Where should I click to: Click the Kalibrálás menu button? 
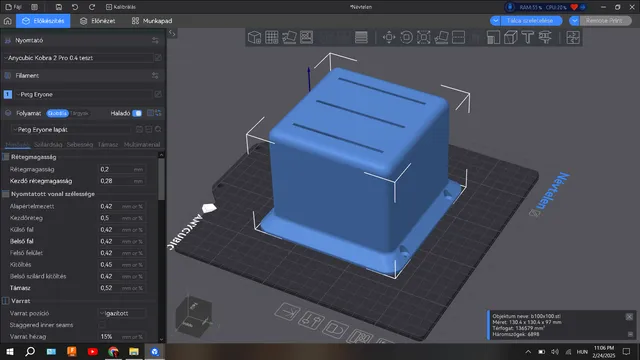(x=121, y=7)
